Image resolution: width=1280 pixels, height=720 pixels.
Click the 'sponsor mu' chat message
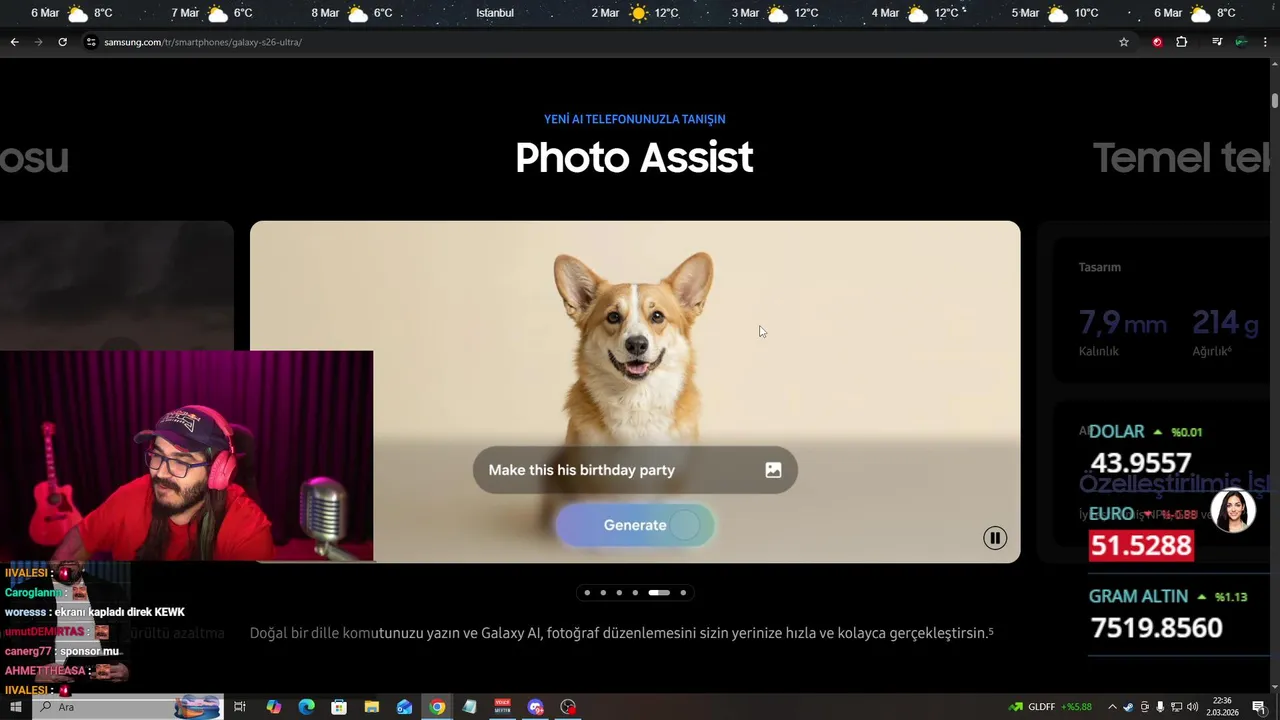click(x=89, y=651)
